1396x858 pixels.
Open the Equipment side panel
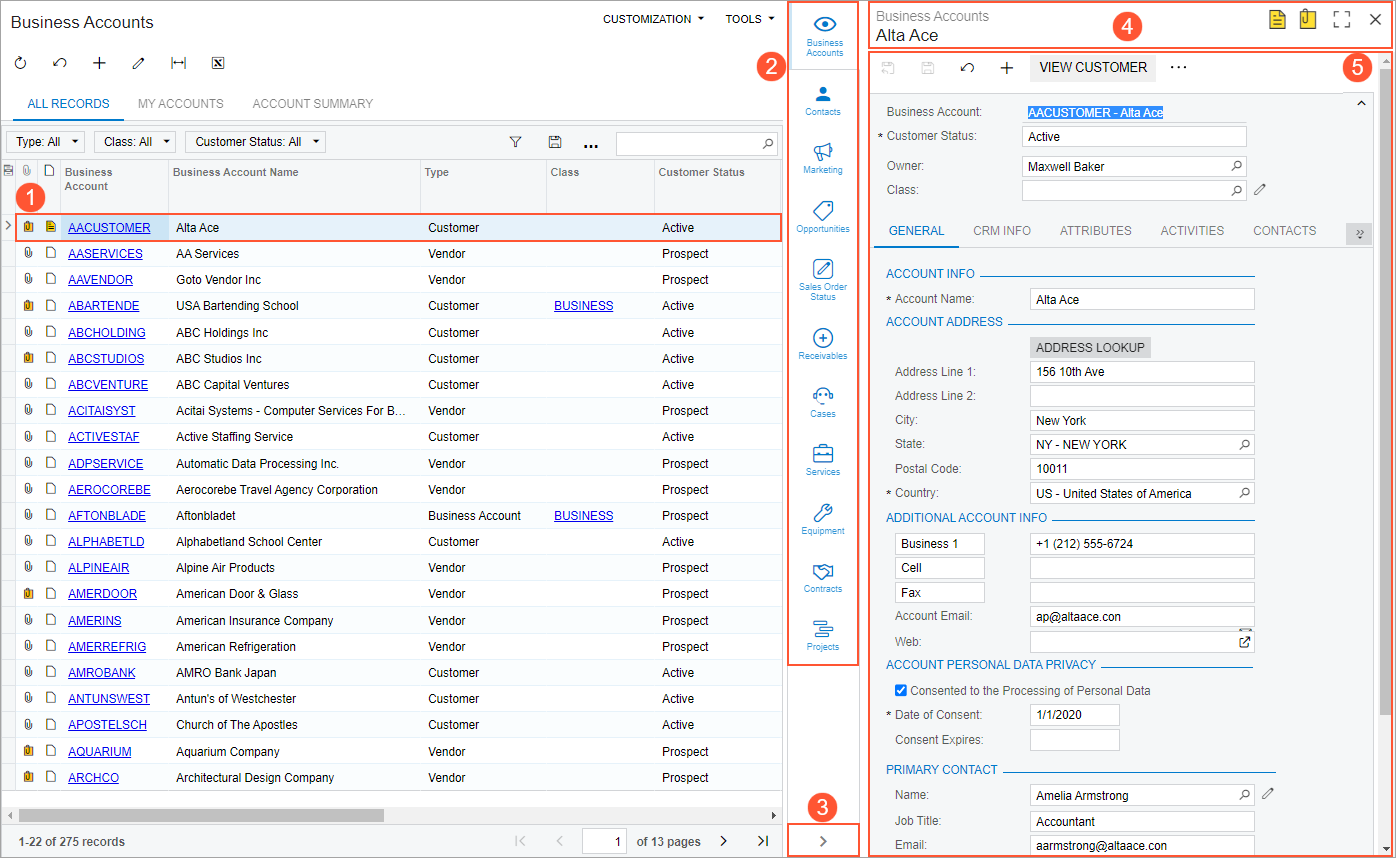[823, 518]
